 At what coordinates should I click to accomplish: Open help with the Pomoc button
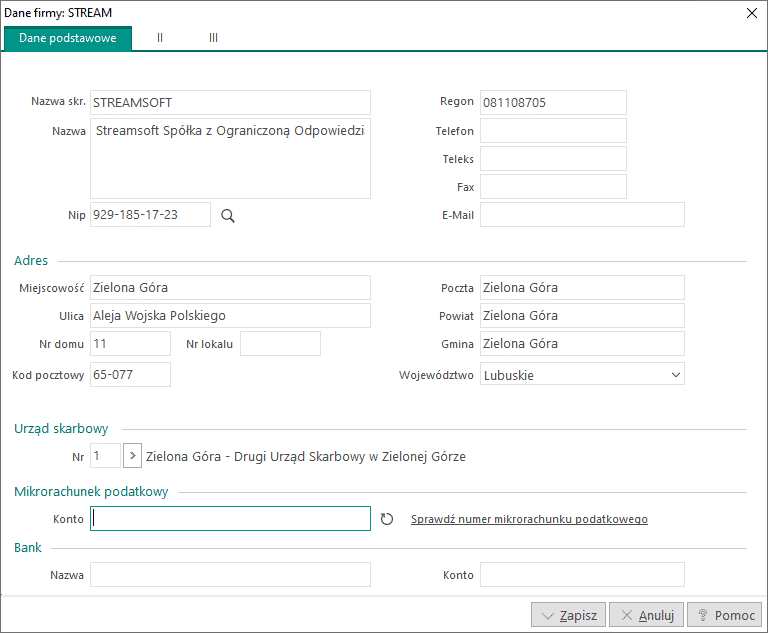724,615
